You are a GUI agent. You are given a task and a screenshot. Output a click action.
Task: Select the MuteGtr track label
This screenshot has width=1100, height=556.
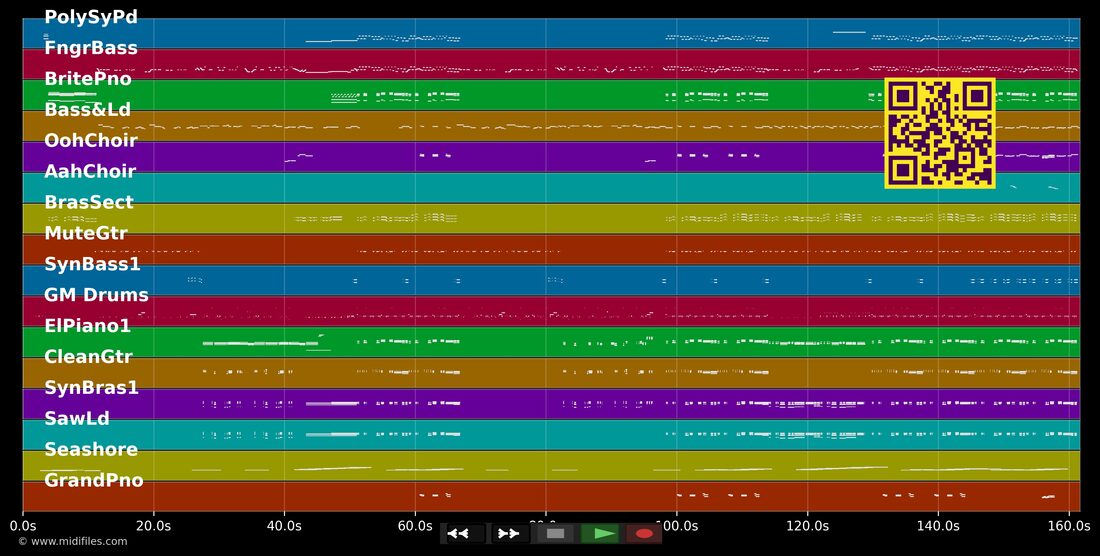coord(86,233)
